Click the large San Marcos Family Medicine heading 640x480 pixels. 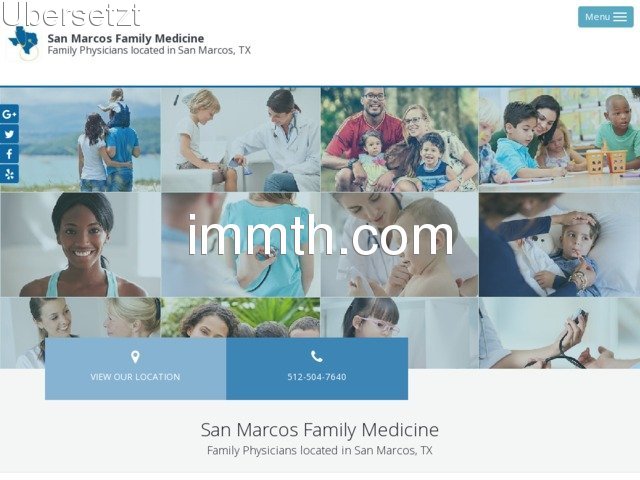tap(320, 430)
